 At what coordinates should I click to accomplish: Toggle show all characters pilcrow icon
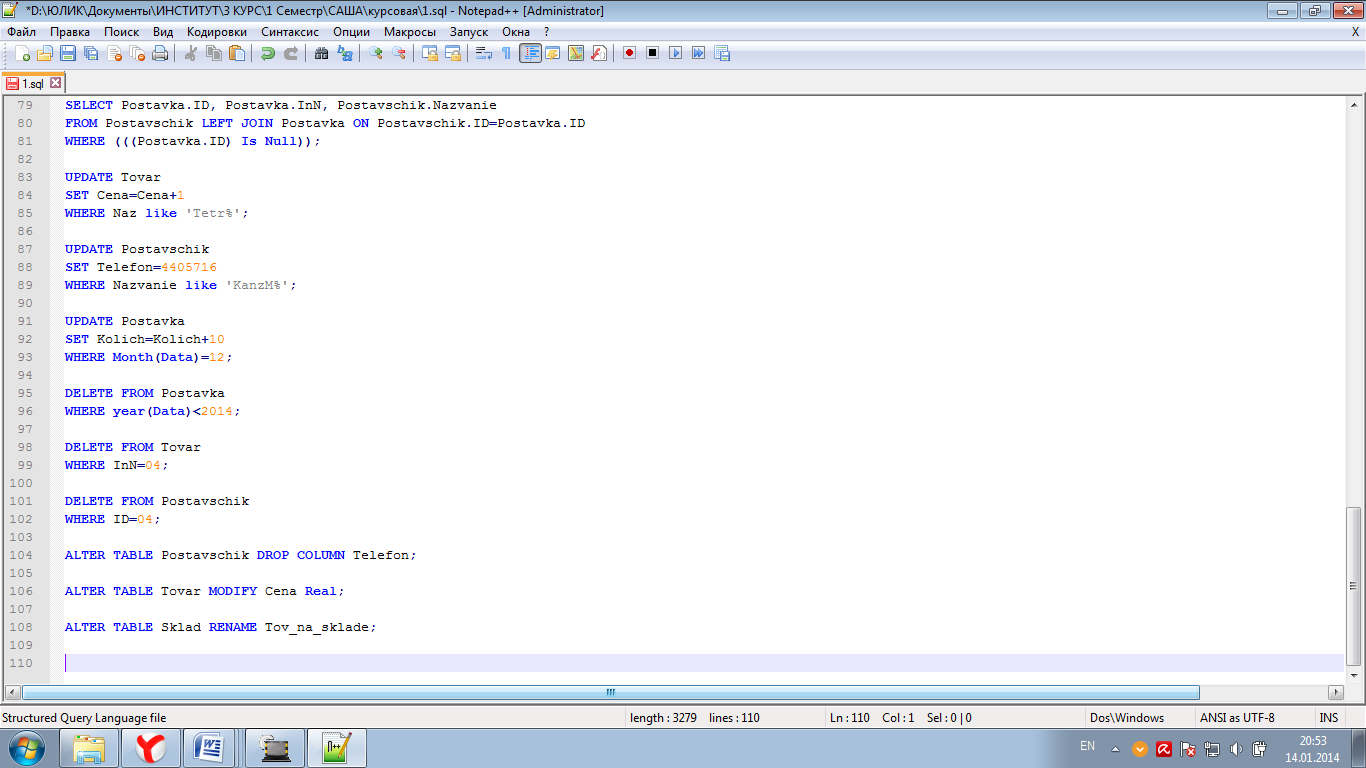pyautogui.click(x=506, y=53)
